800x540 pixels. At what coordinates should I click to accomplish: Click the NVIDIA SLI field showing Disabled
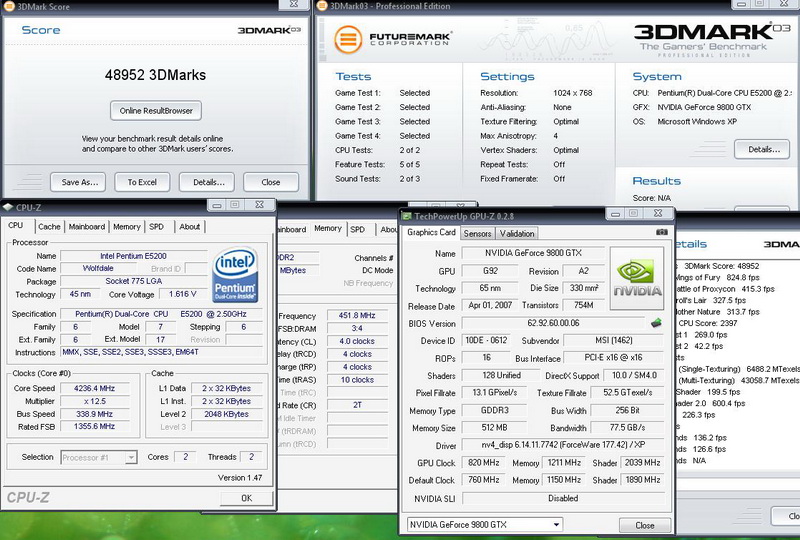(x=563, y=498)
